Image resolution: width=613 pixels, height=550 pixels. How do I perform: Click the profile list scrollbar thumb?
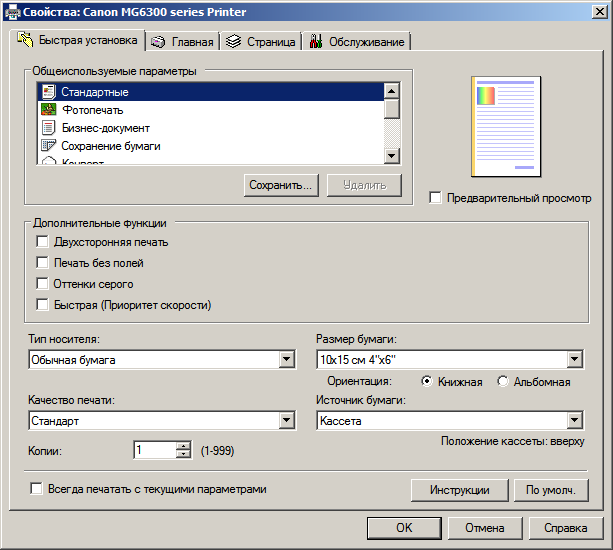click(392, 109)
